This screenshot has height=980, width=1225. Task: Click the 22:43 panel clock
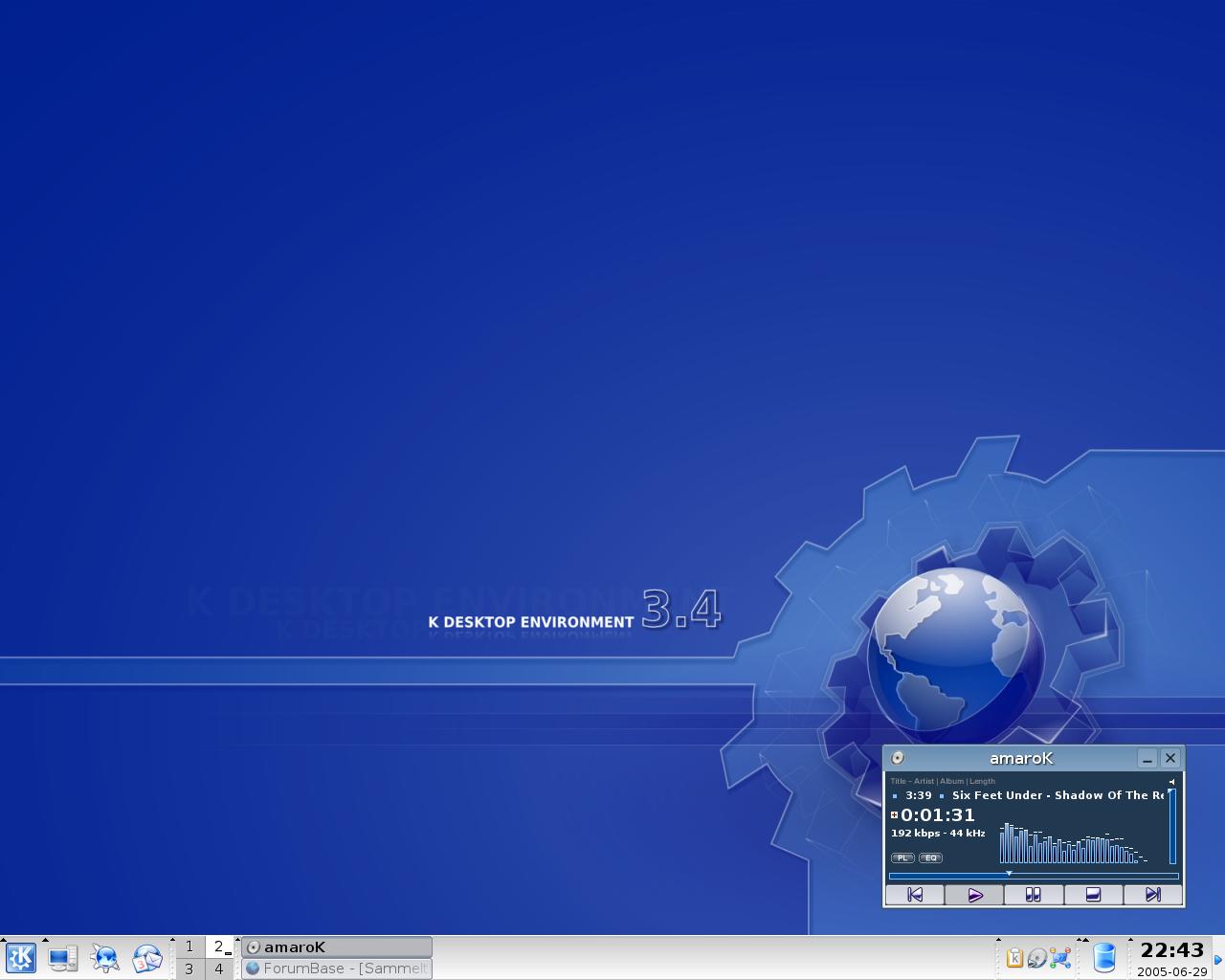(x=1171, y=950)
